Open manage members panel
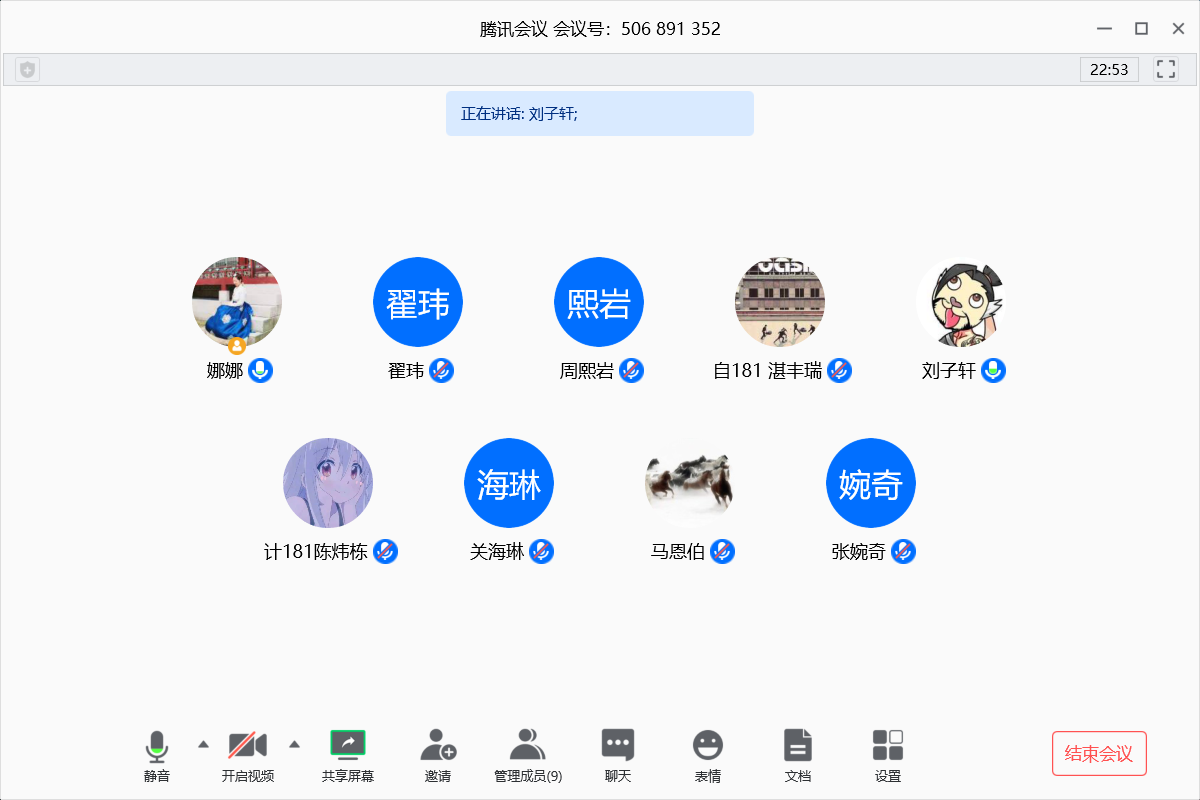The width and height of the screenshot is (1200, 800). point(527,745)
